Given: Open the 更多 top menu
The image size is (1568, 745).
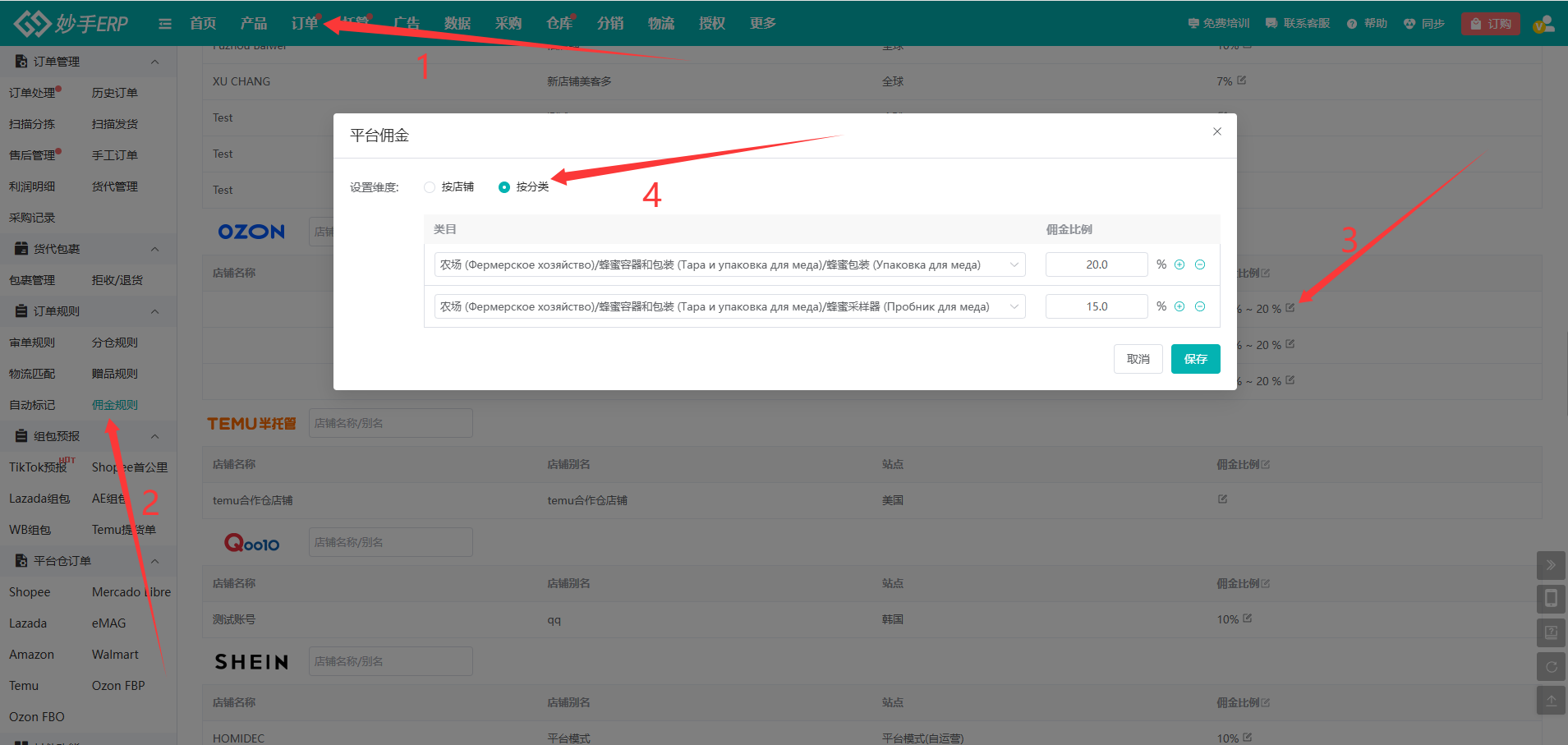Looking at the screenshot, I should [763, 24].
